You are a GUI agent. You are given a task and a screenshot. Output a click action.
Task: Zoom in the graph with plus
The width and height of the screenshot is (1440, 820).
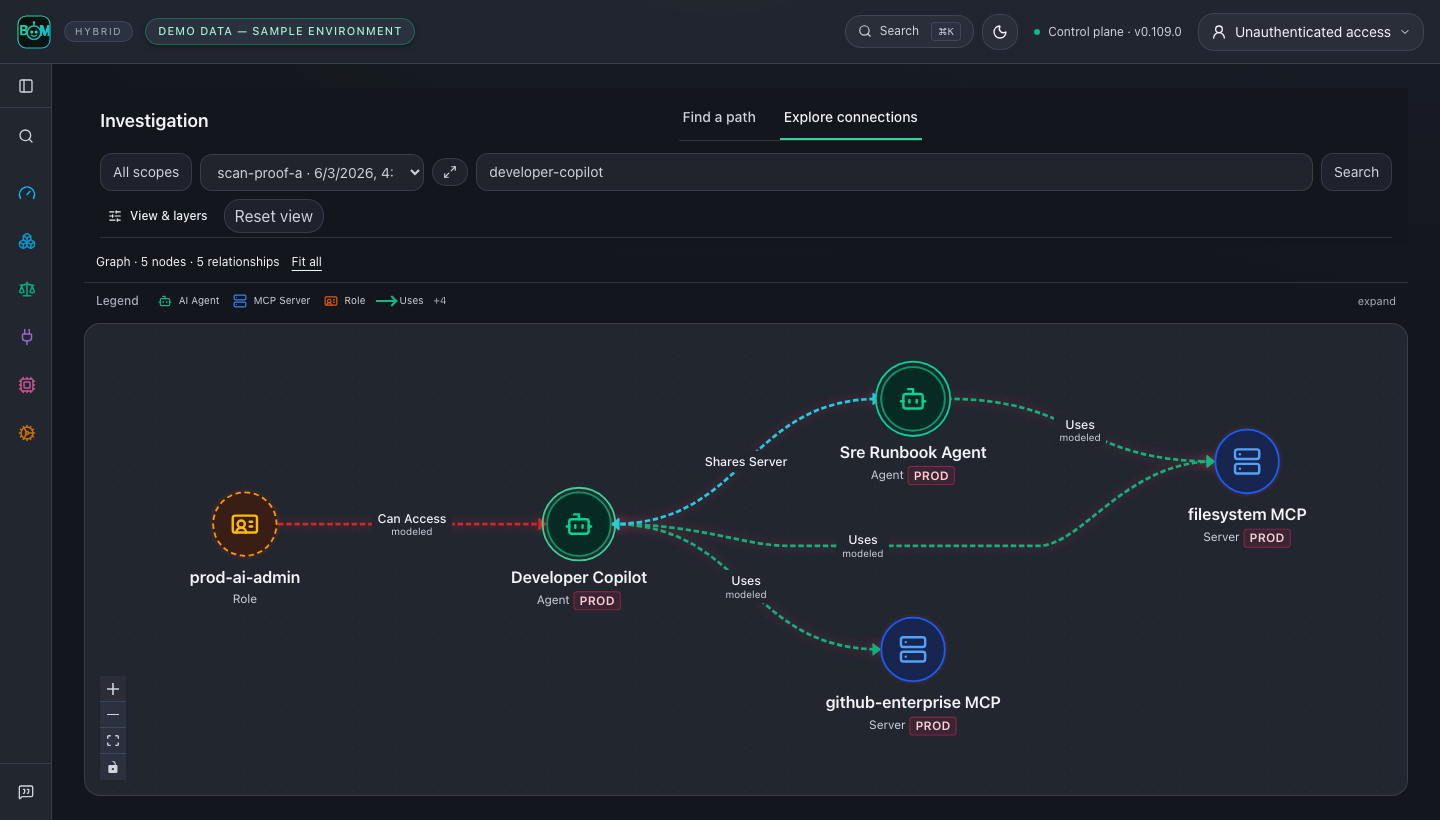[113, 689]
